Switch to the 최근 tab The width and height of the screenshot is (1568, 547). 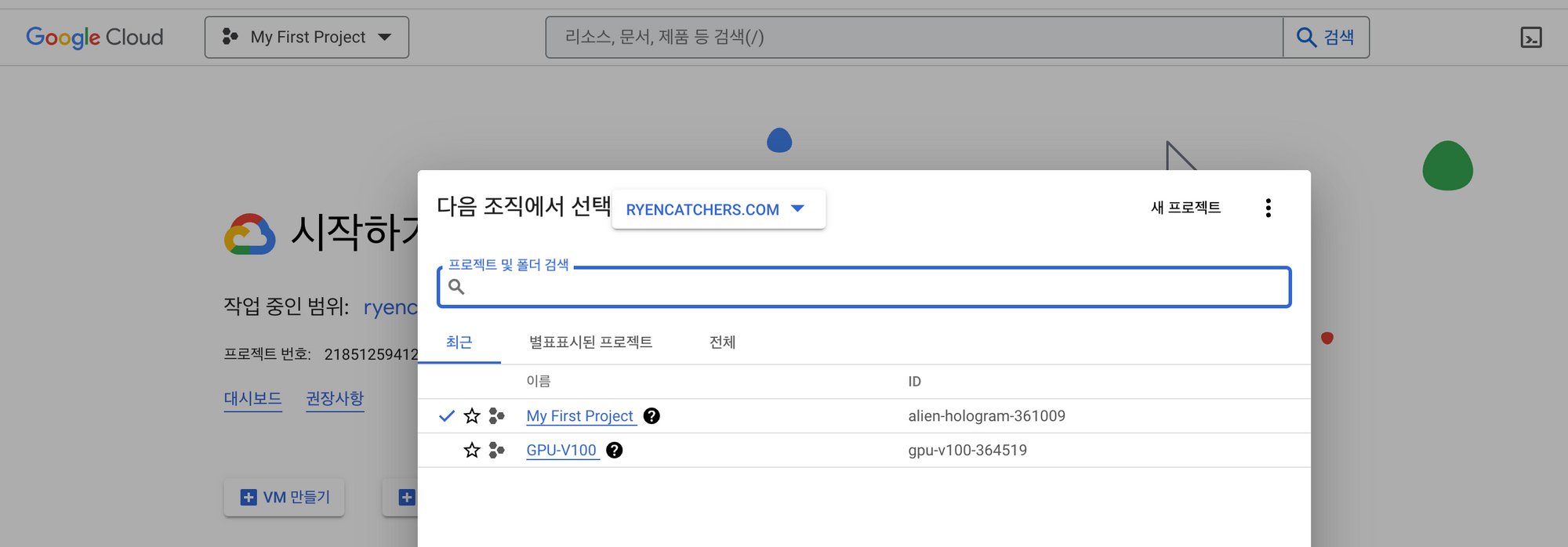tap(459, 342)
